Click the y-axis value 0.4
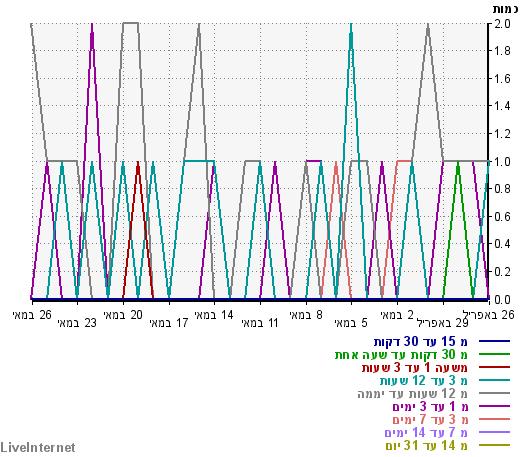The image size is (520, 457). [x=502, y=244]
